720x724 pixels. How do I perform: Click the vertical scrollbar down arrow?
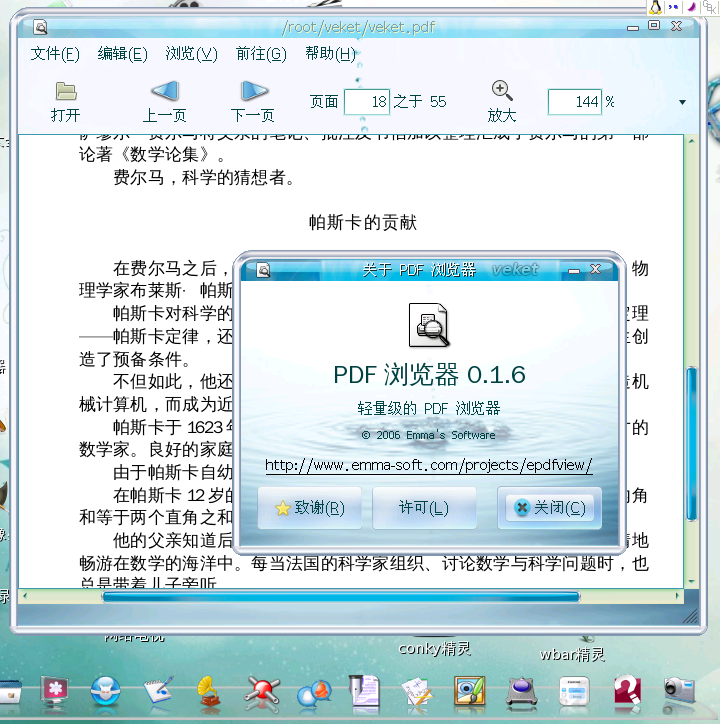[691, 582]
